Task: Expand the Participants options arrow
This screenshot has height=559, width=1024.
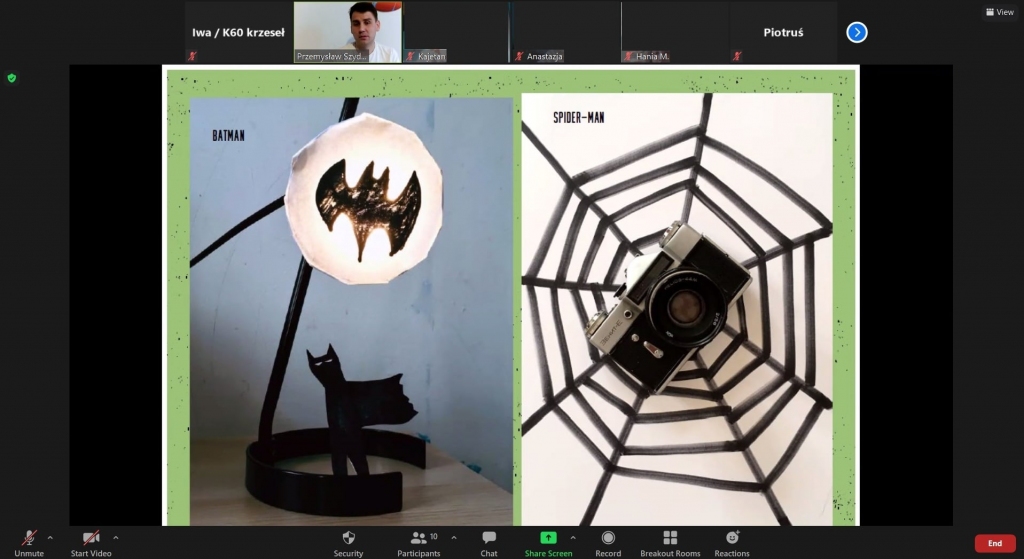Action: coord(454,538)
